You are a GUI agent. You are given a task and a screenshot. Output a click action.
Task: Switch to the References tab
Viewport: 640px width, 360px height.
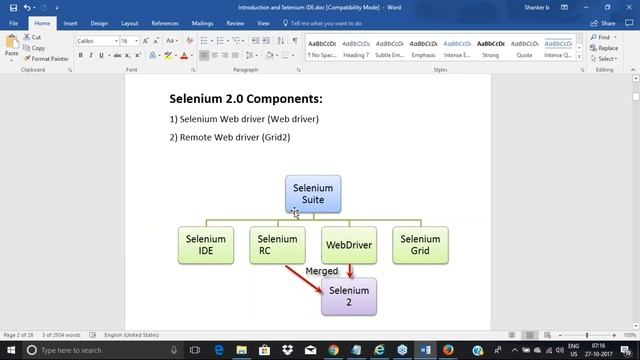pos(165,23)
